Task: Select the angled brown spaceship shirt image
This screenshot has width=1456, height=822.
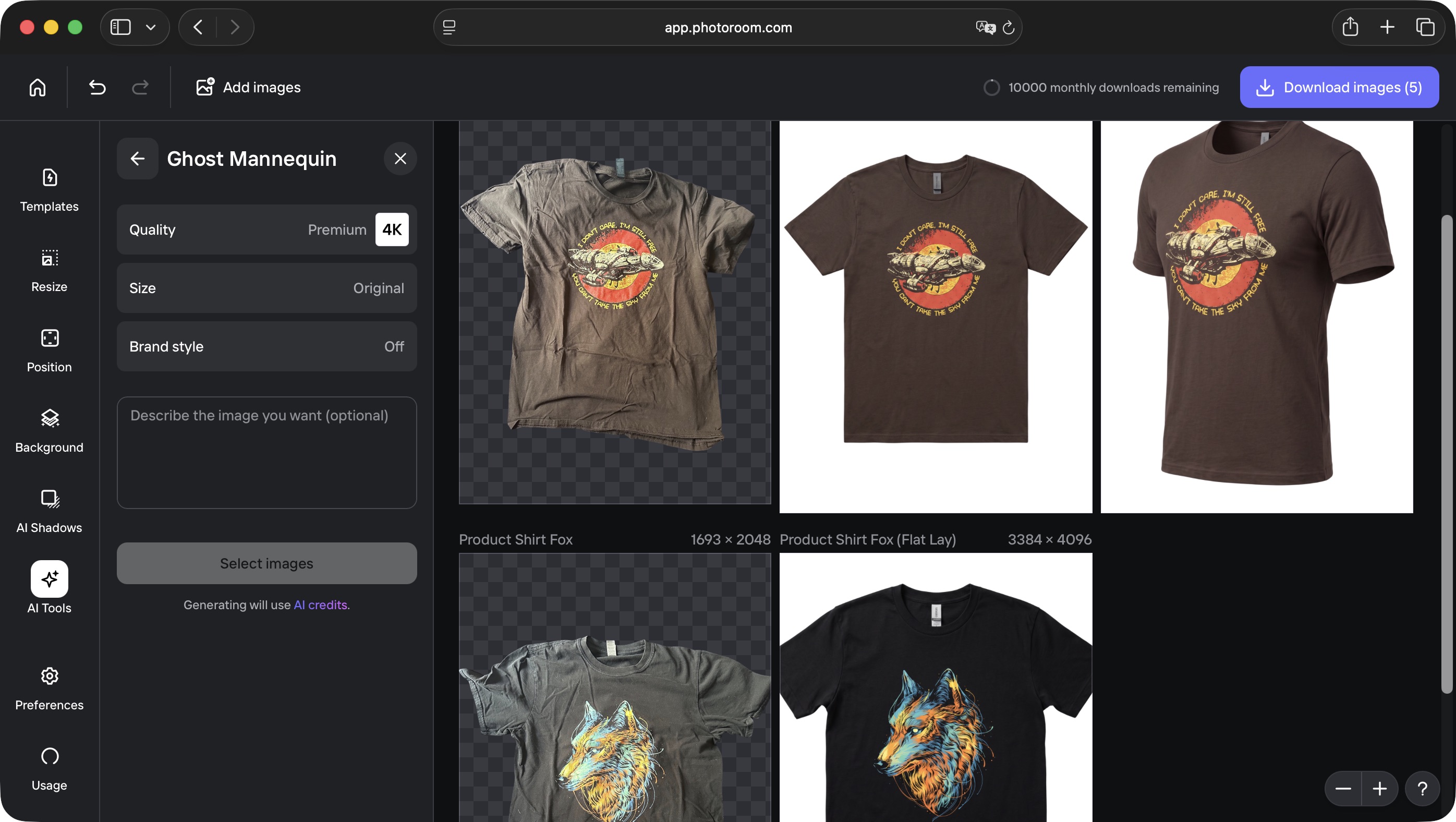Action: coord(1256,317)
